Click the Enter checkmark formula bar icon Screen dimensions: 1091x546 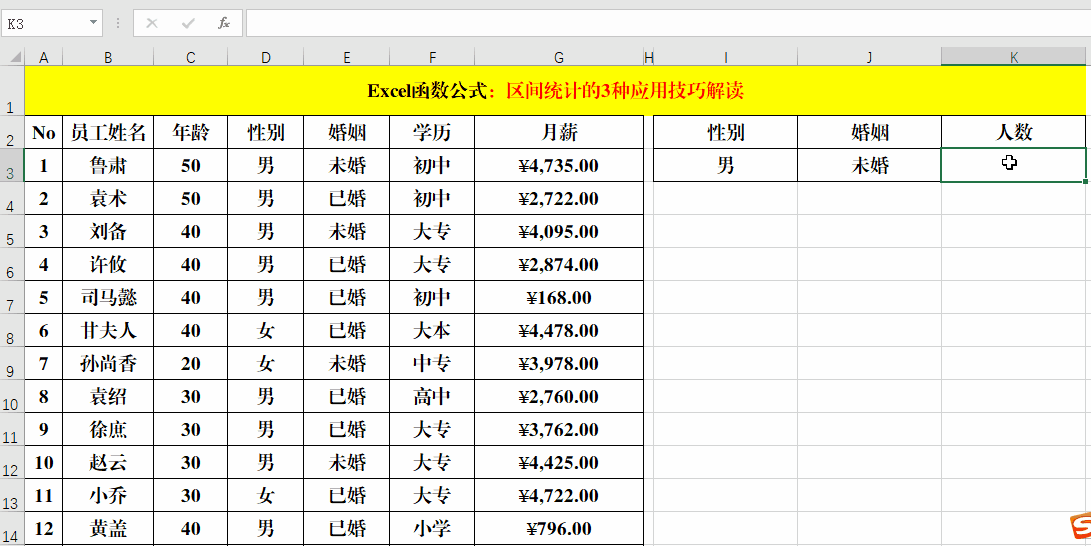click(188, 23)
